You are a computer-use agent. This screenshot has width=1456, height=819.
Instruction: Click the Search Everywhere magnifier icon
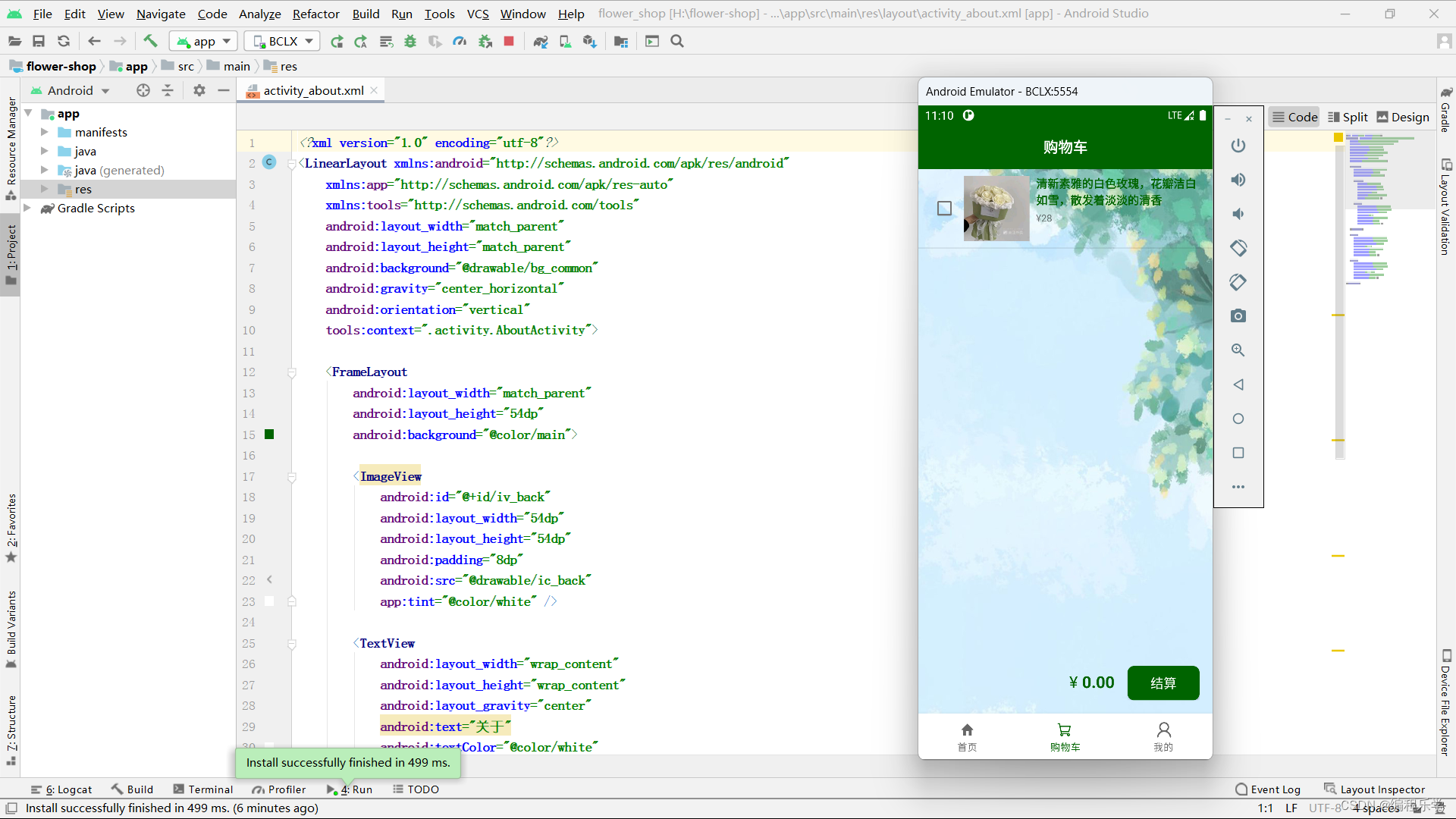pyautogui.click(x=677, y=41)
